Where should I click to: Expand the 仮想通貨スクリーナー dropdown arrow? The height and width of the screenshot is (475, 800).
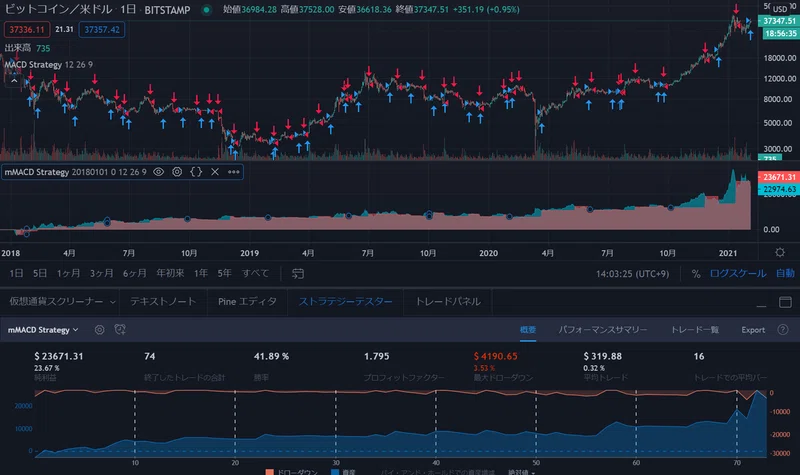pyautogui.click(x=113, y=302)
